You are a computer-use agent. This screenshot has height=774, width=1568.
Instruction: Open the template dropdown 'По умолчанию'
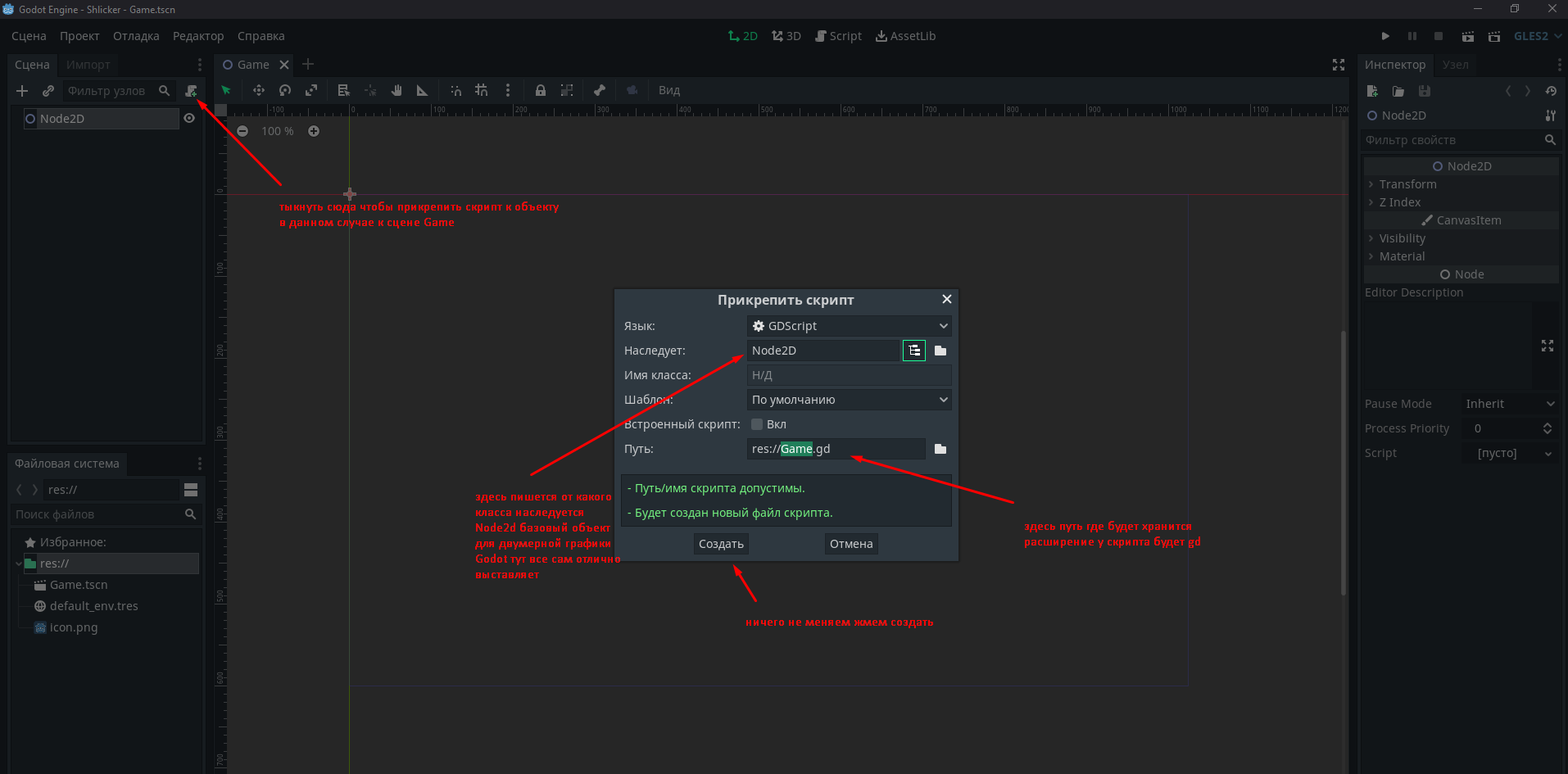pyautogui.click(x=849, y=400)
